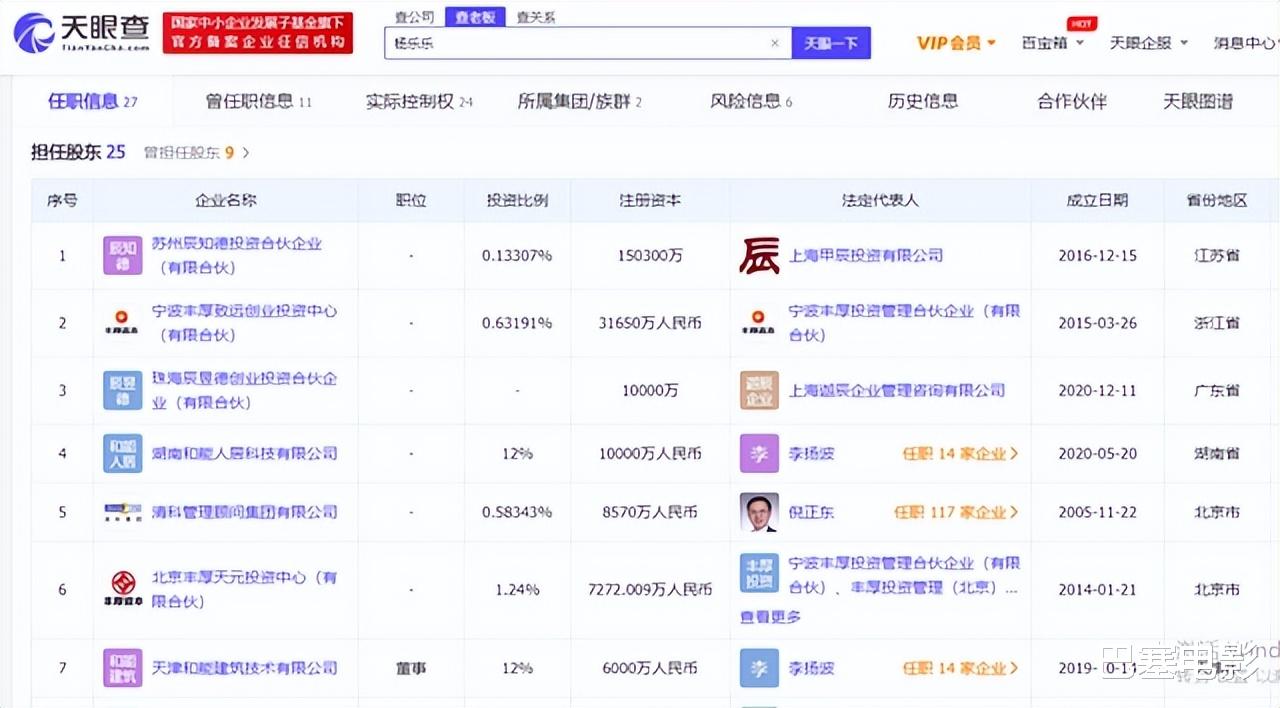
Task: Click 注册资本 column header
Action: tap(650, 200)
